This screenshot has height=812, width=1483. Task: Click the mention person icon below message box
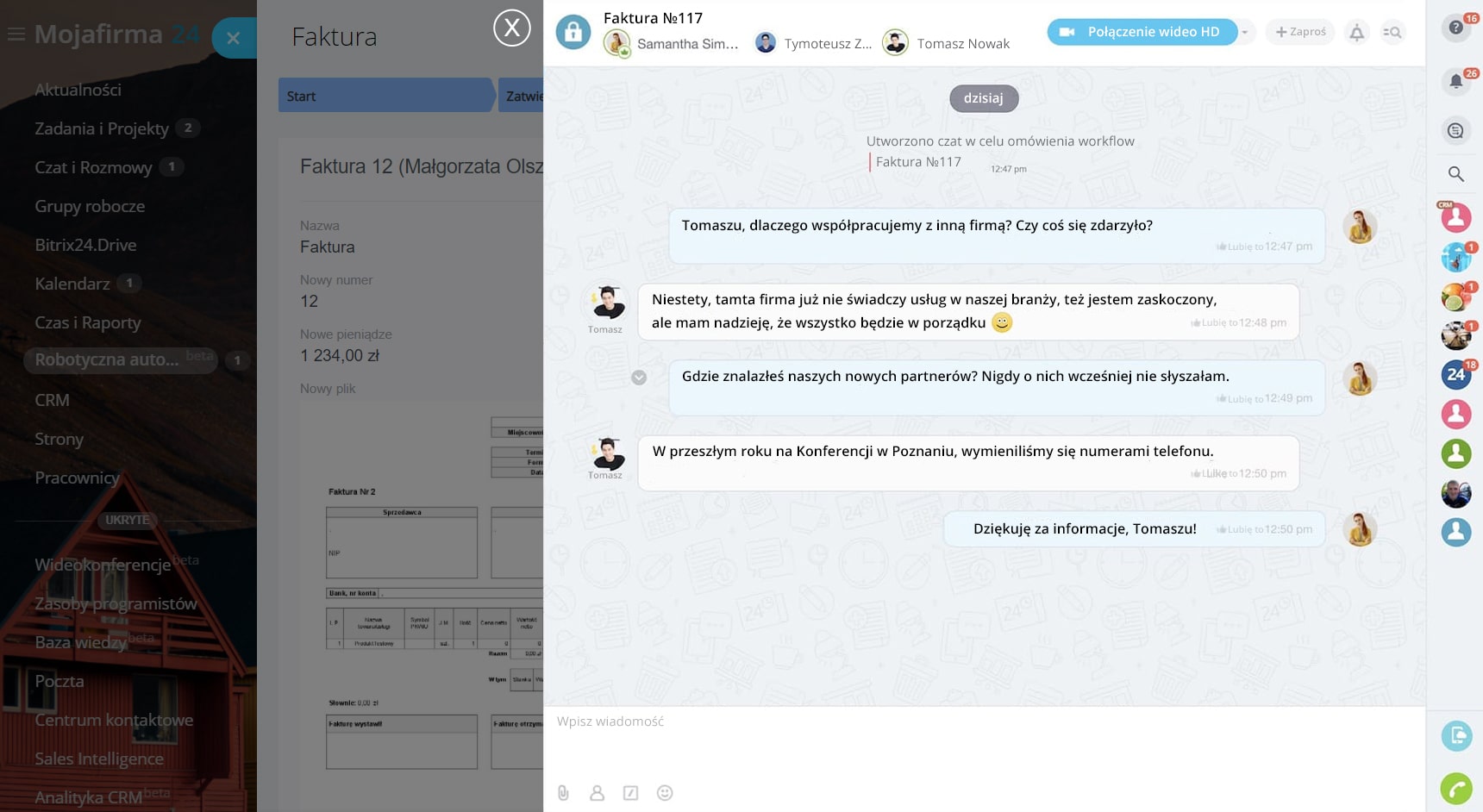coord(597,793)
